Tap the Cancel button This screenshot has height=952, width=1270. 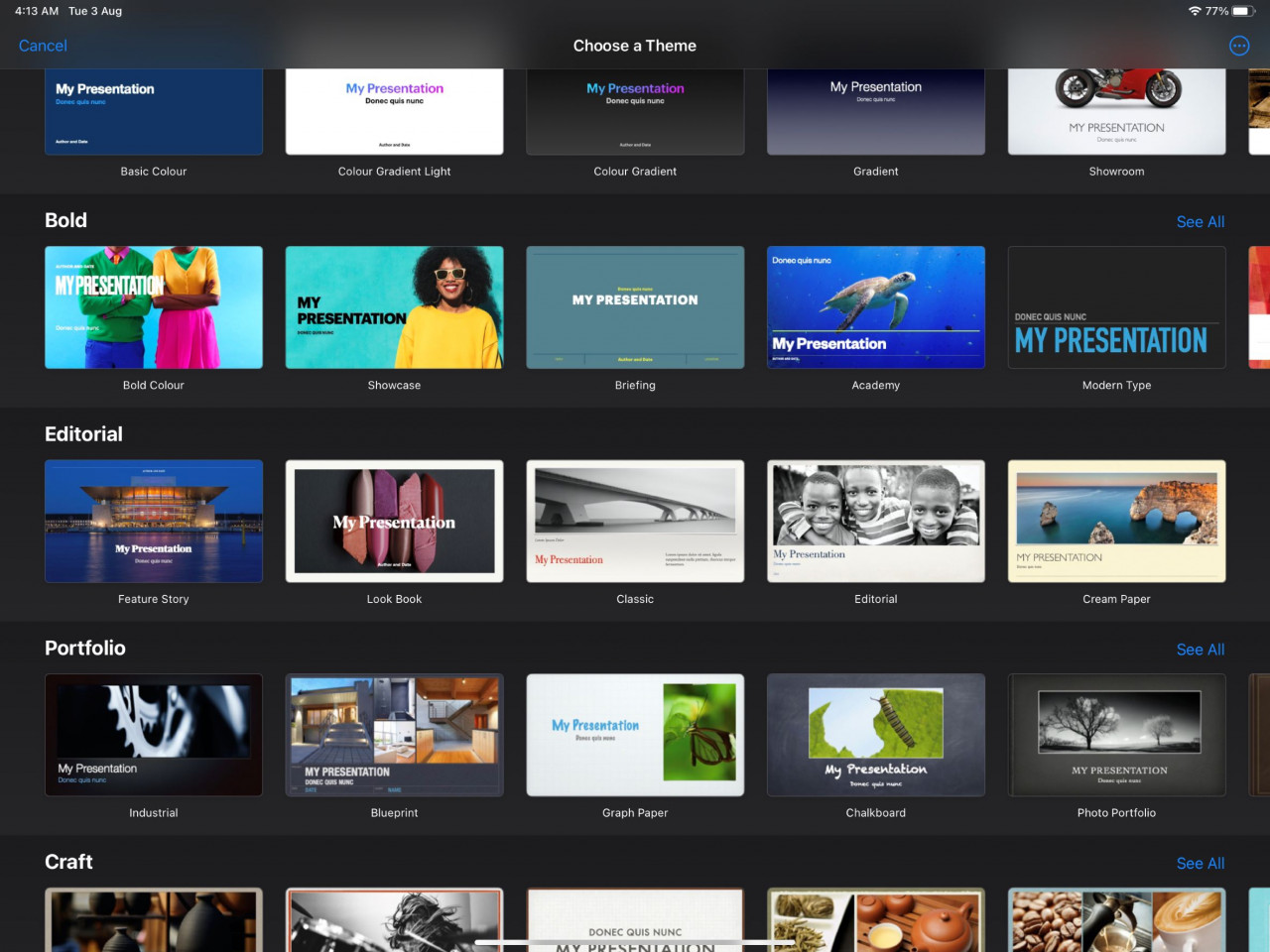pyautogui.click(x=43, y=46)
